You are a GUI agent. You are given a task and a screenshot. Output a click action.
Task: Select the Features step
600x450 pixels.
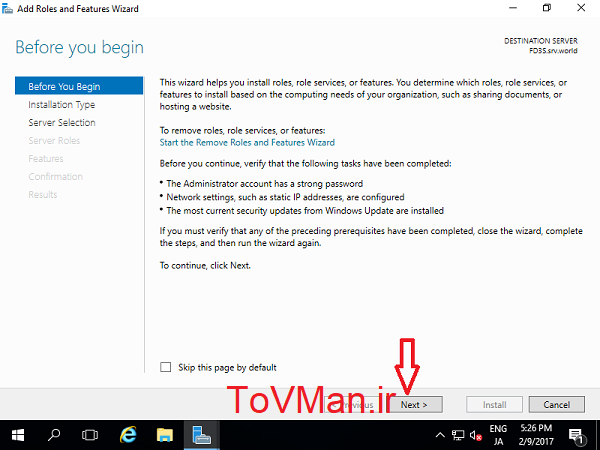(x=46, y=158)
